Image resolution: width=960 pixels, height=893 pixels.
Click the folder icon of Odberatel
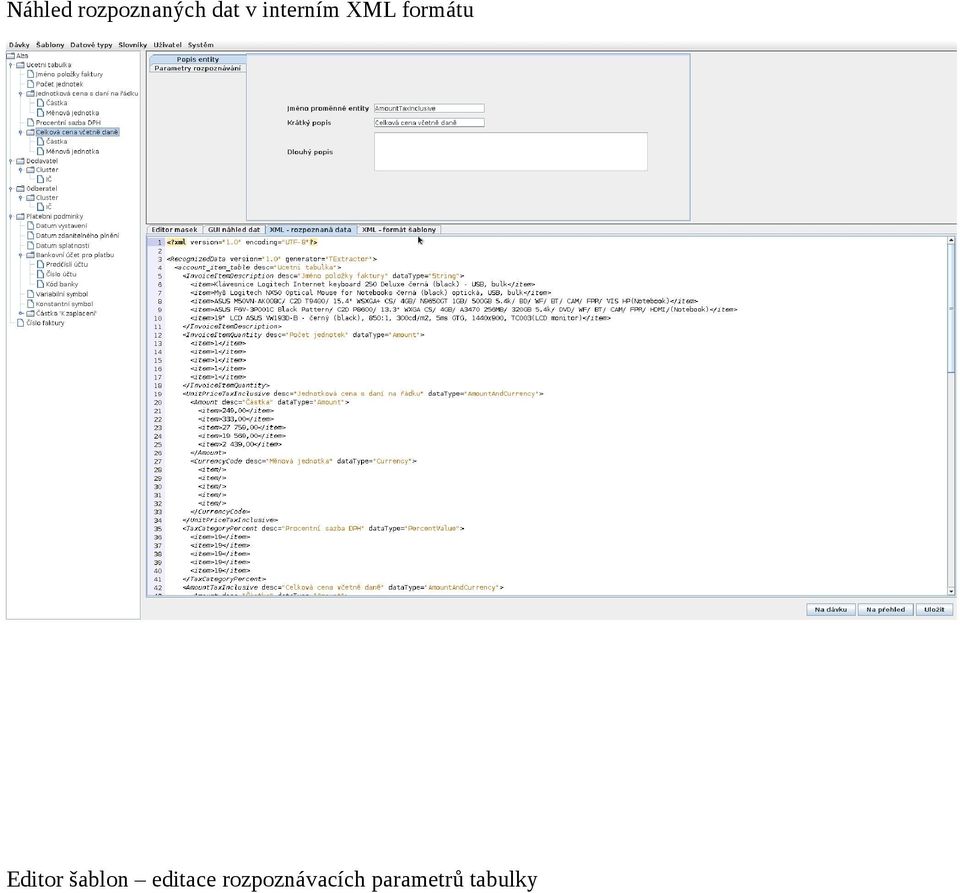(x=20, y=189)
